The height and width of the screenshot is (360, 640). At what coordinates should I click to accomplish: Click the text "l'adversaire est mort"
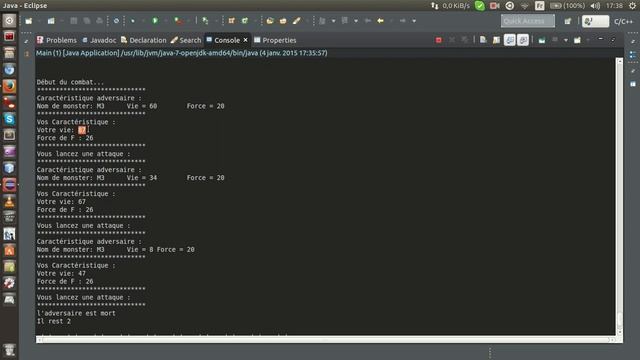point(76,313)
